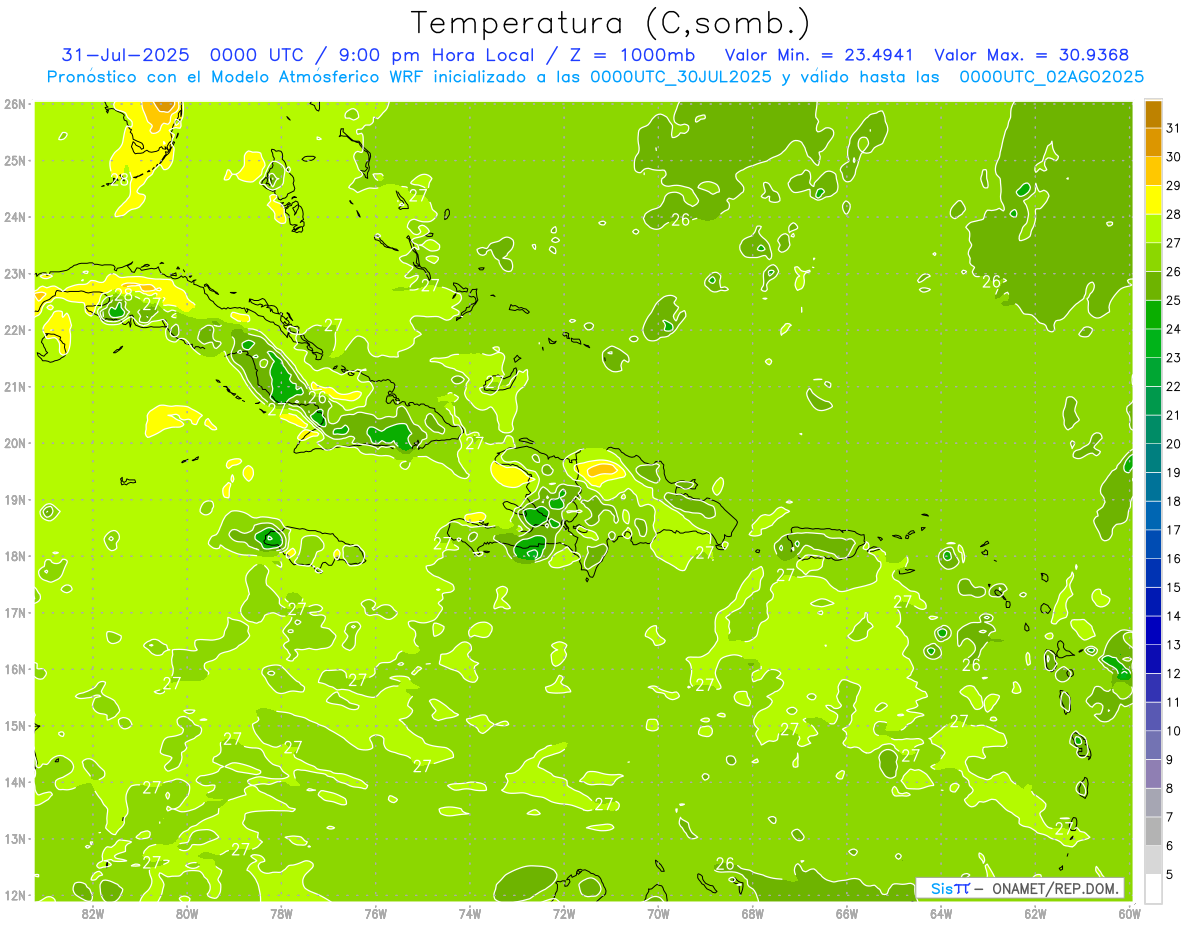Click the orange 30-31 colorbar band

tap(1153, 142)
